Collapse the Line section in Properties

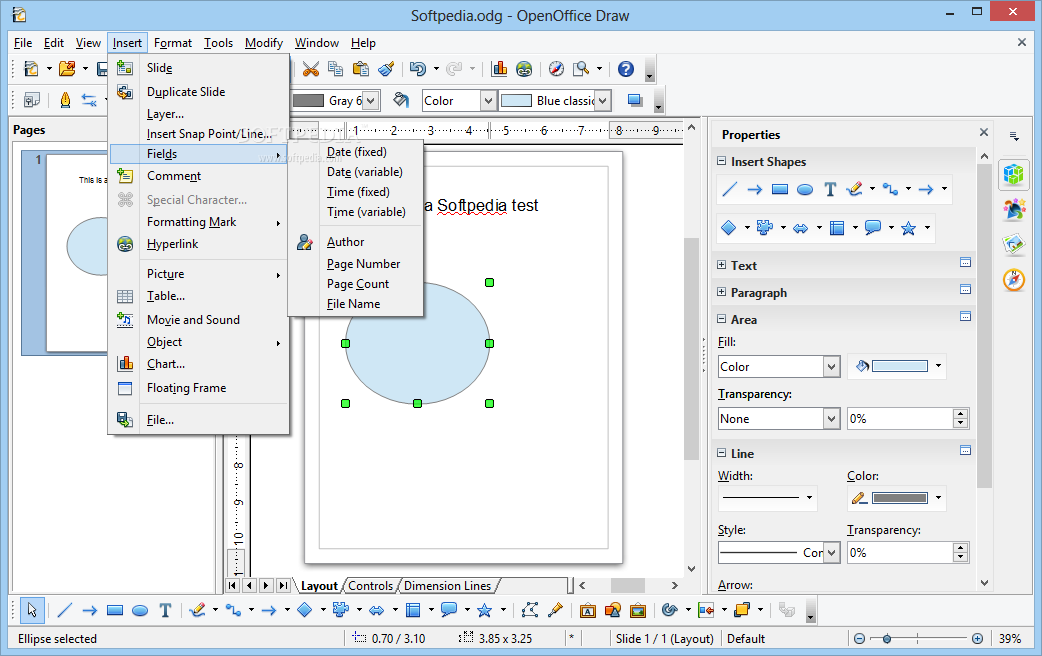click(722, 453)
